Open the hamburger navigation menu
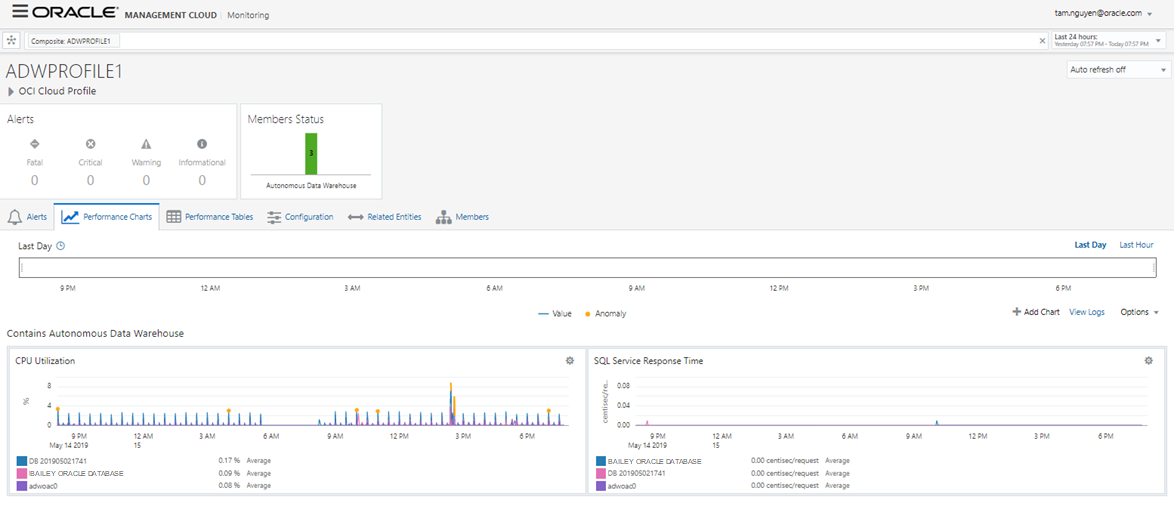The width and height of the screenshot is (1174, 512). (x=19, y=13)
